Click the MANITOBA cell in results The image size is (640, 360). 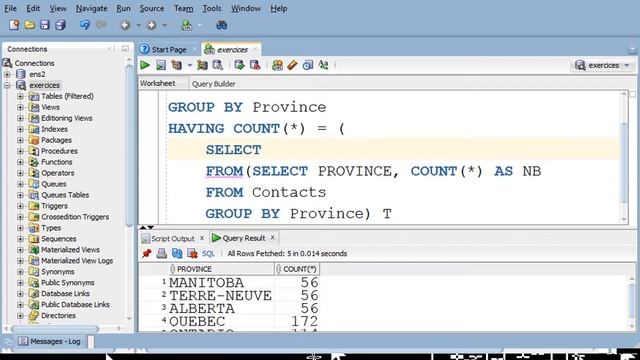click(x=221, y=282)
